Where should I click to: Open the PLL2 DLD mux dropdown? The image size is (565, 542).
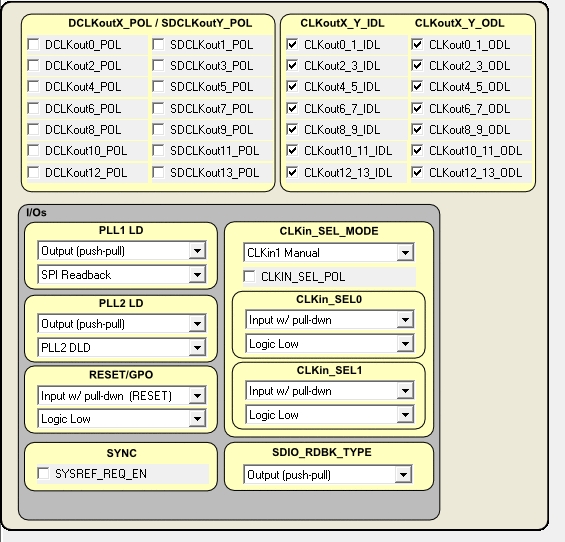pos(122,347)
